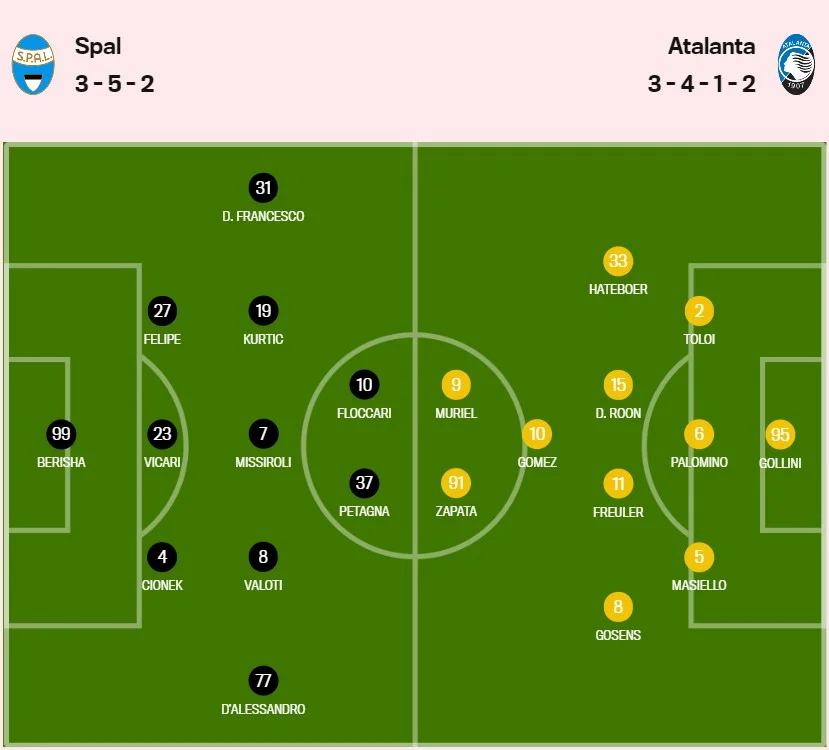
Task: Click the Missiroli player name label
Action: [x=263, y=462]
